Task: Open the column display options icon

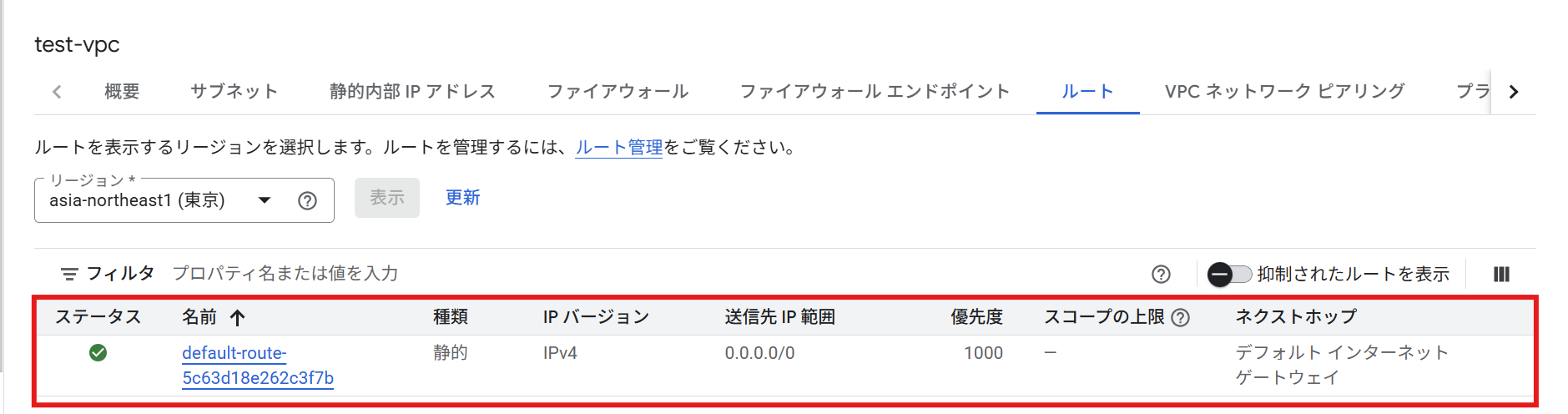Action: (1501, 275)
